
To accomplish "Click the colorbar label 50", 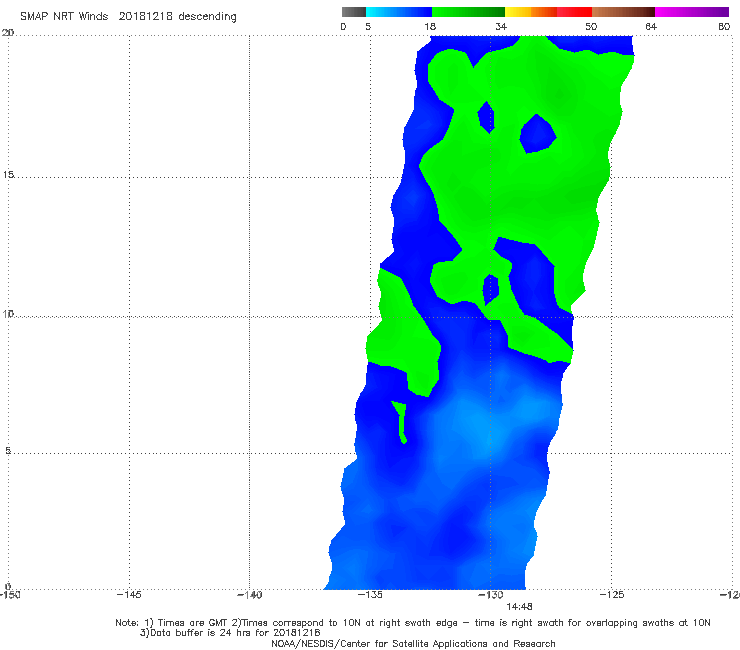I will [x=591, y=26].
